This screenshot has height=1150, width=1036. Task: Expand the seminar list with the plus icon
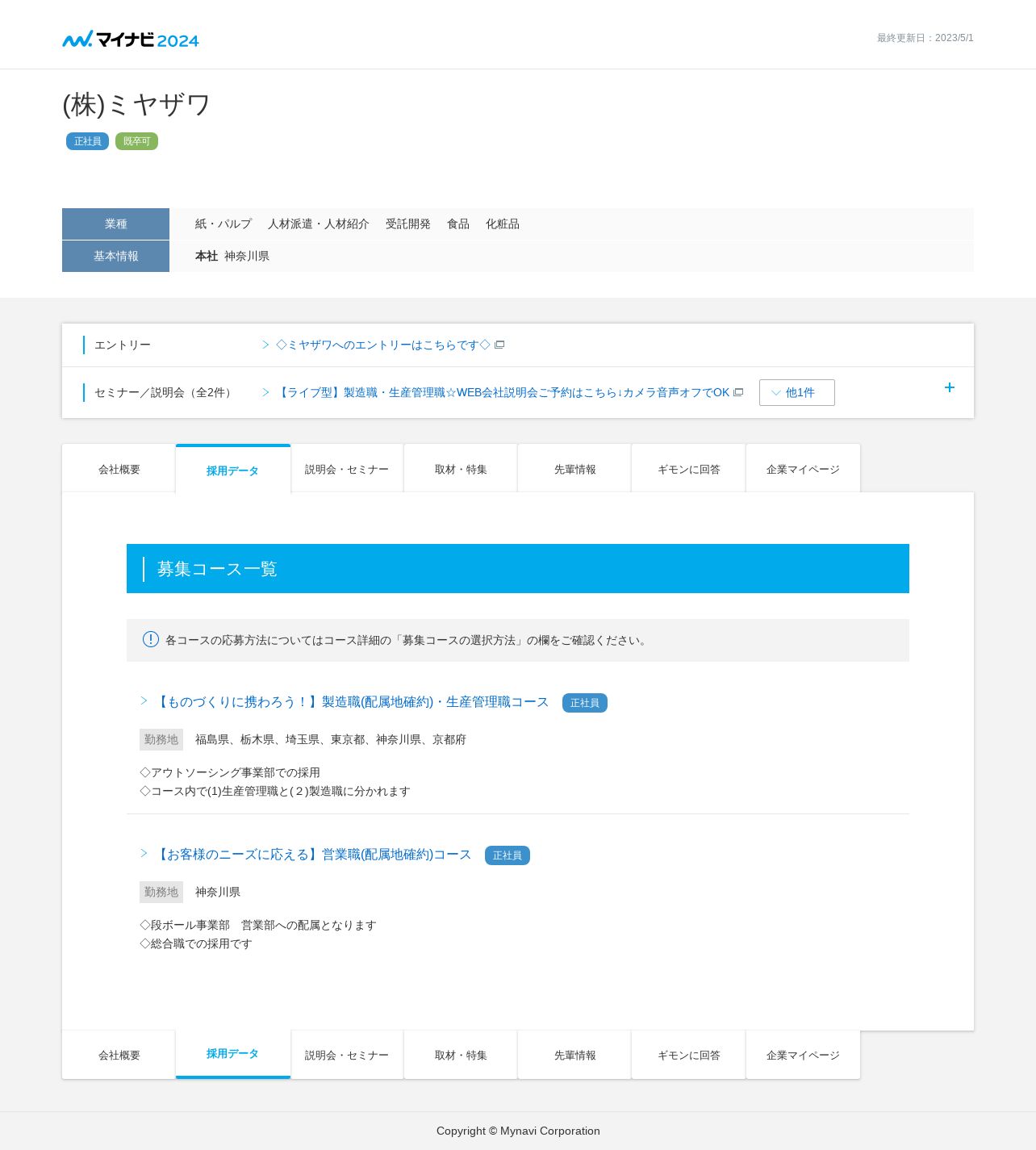click(x=950, y=387)
